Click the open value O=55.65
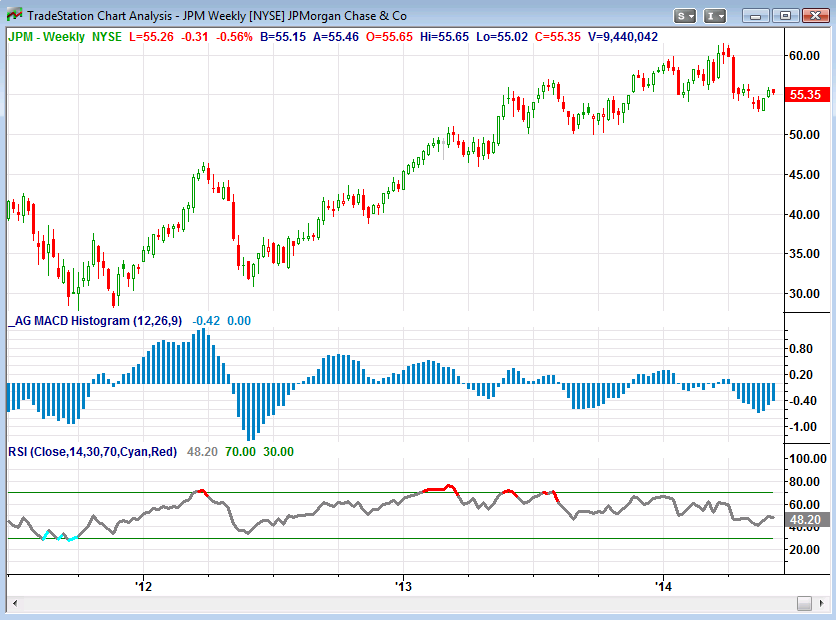The image size is (836, 620). point(389,37)
